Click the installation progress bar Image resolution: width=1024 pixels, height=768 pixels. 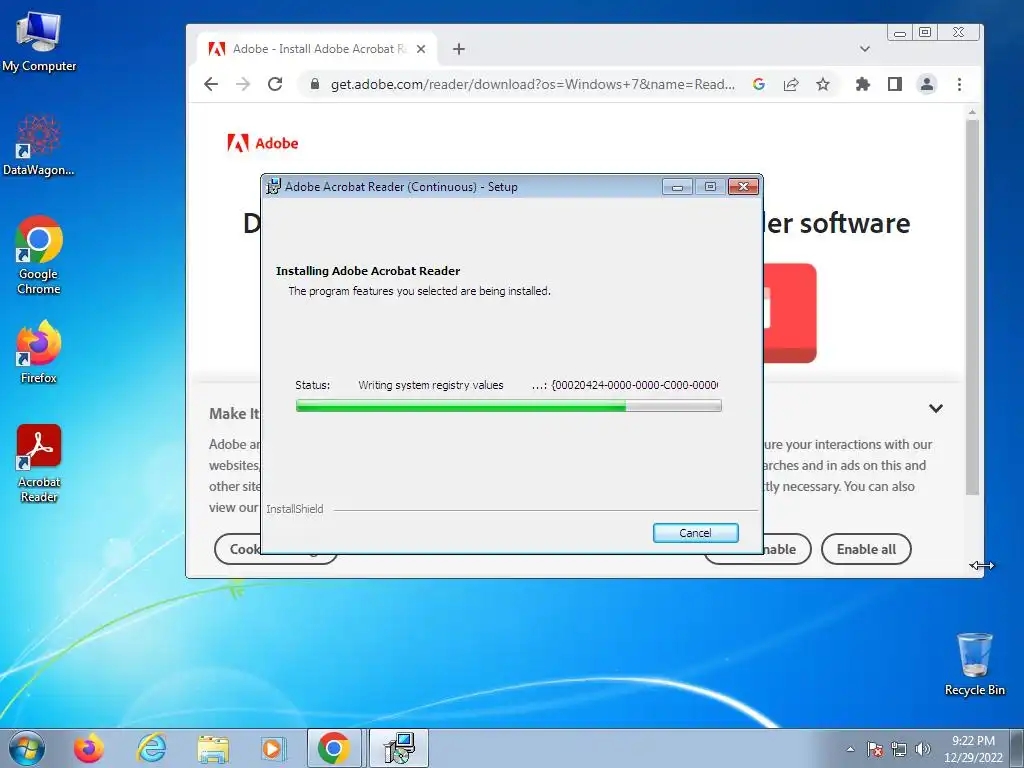[508, 406]
